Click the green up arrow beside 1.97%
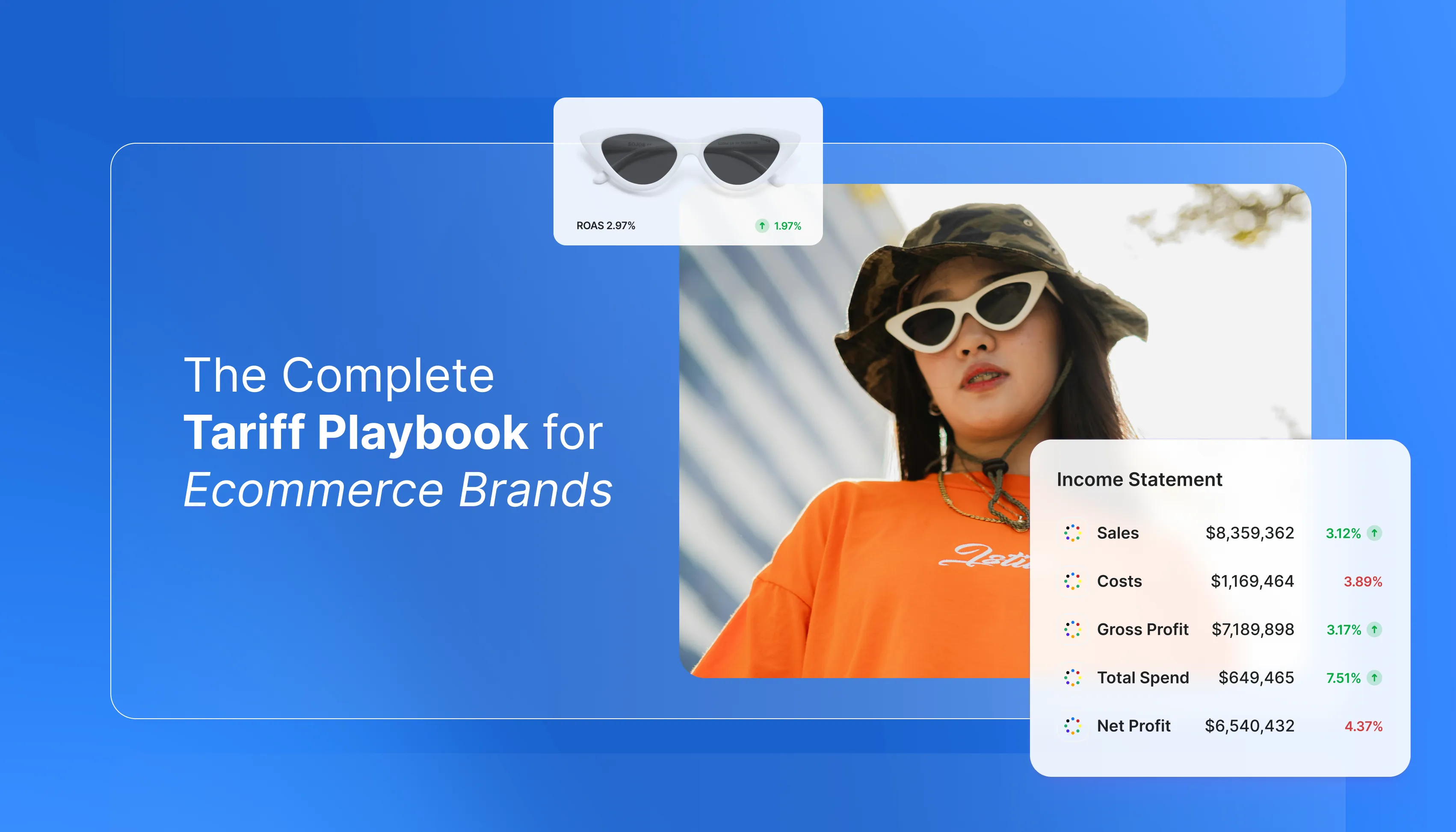Image resolution: width=1456 pixels, height=832 pixels. point(762,226)
